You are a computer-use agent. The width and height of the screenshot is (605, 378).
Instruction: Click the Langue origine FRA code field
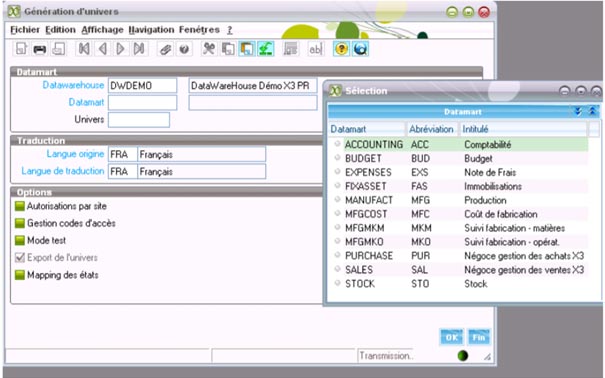[x=122, y=154]
